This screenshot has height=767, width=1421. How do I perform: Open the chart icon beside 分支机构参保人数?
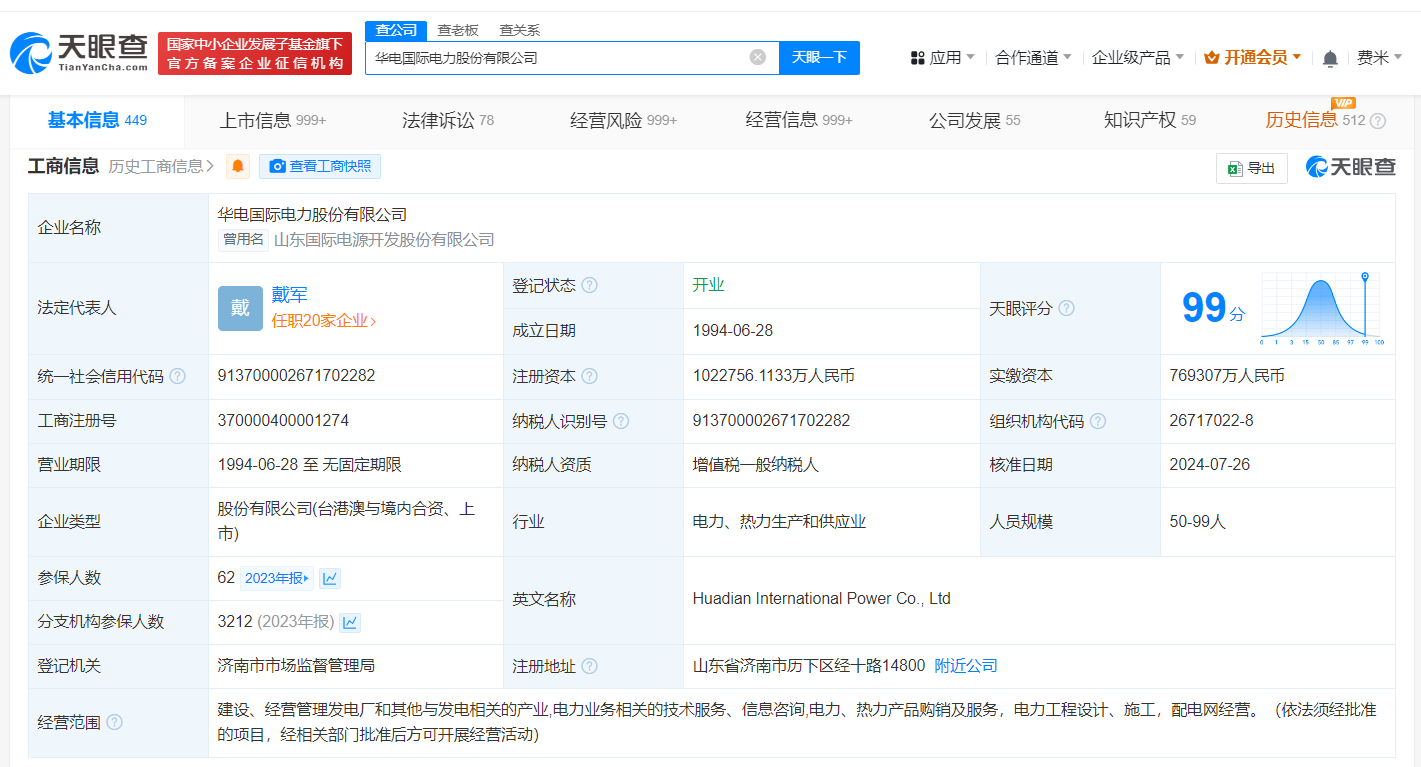pyautogui.click(x=350, y=622)
